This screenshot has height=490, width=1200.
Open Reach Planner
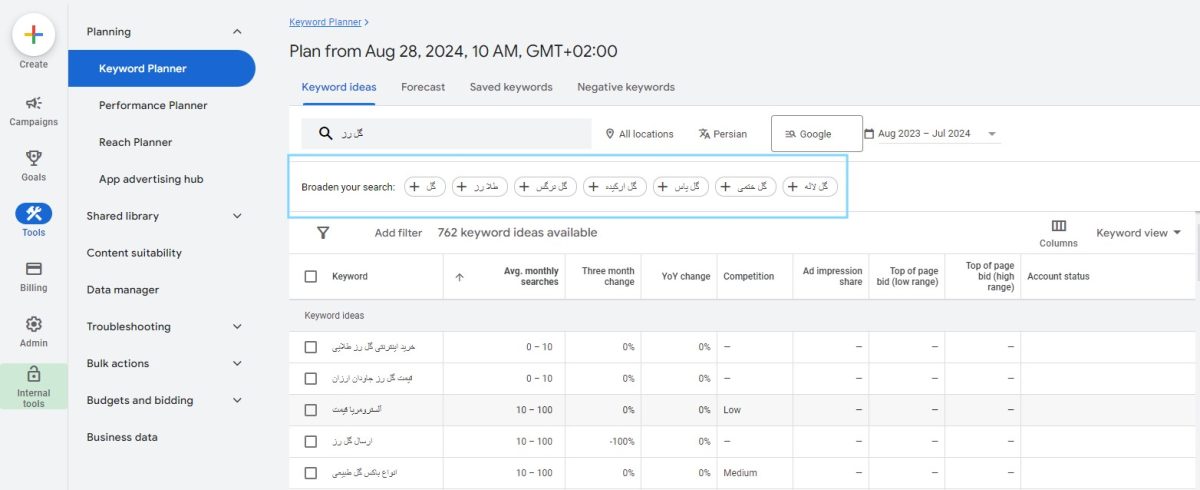(135, 142)
